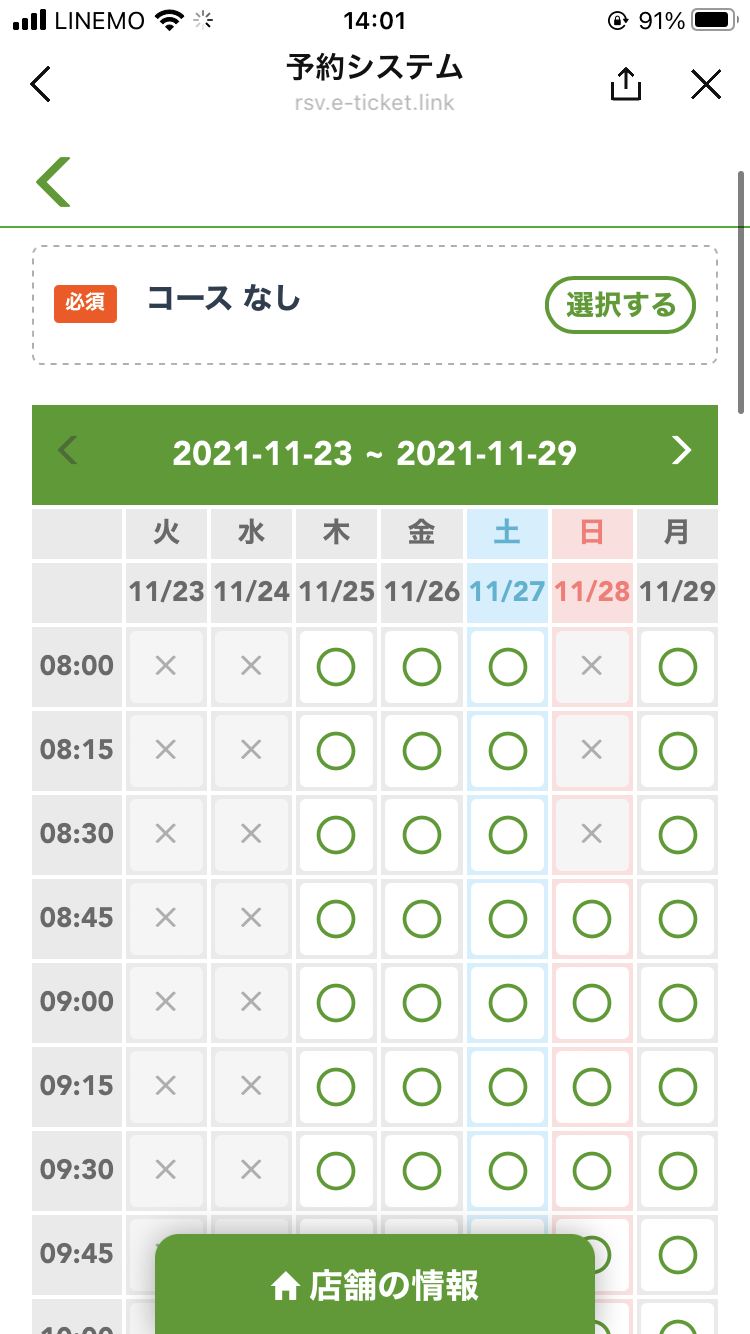The image size is (750, 1334).
Task: Tap unavailable 08:00 slot on Tuesday 11/23
Action: point(166,666)
